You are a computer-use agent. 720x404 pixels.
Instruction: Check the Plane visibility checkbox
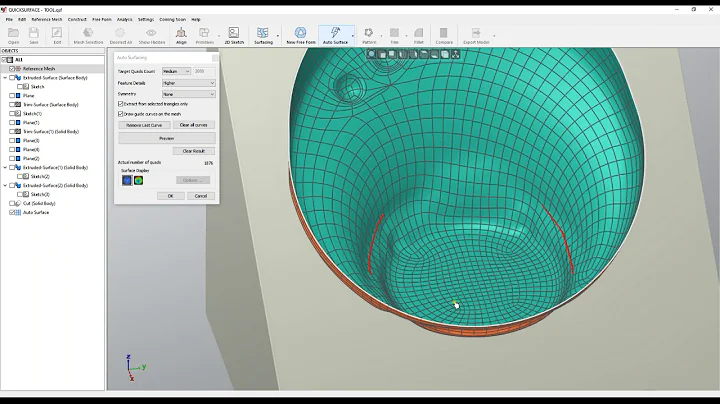[12, 95]
